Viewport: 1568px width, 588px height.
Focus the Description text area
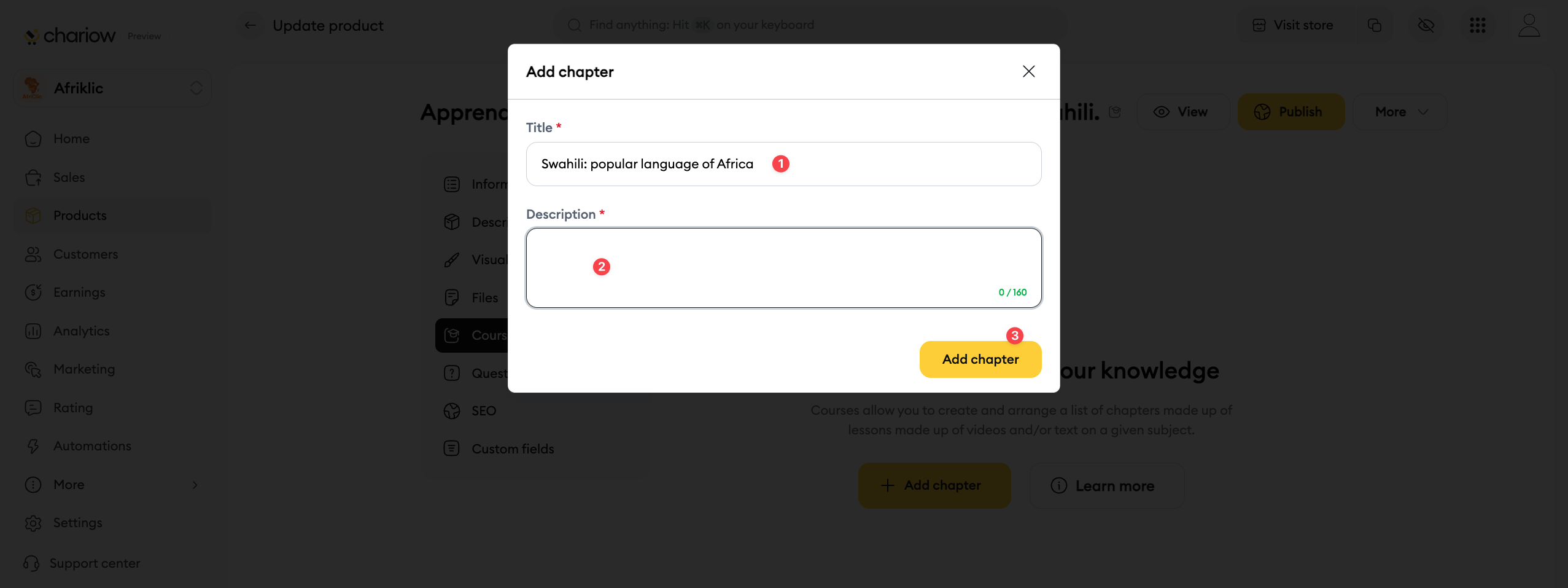783,267
